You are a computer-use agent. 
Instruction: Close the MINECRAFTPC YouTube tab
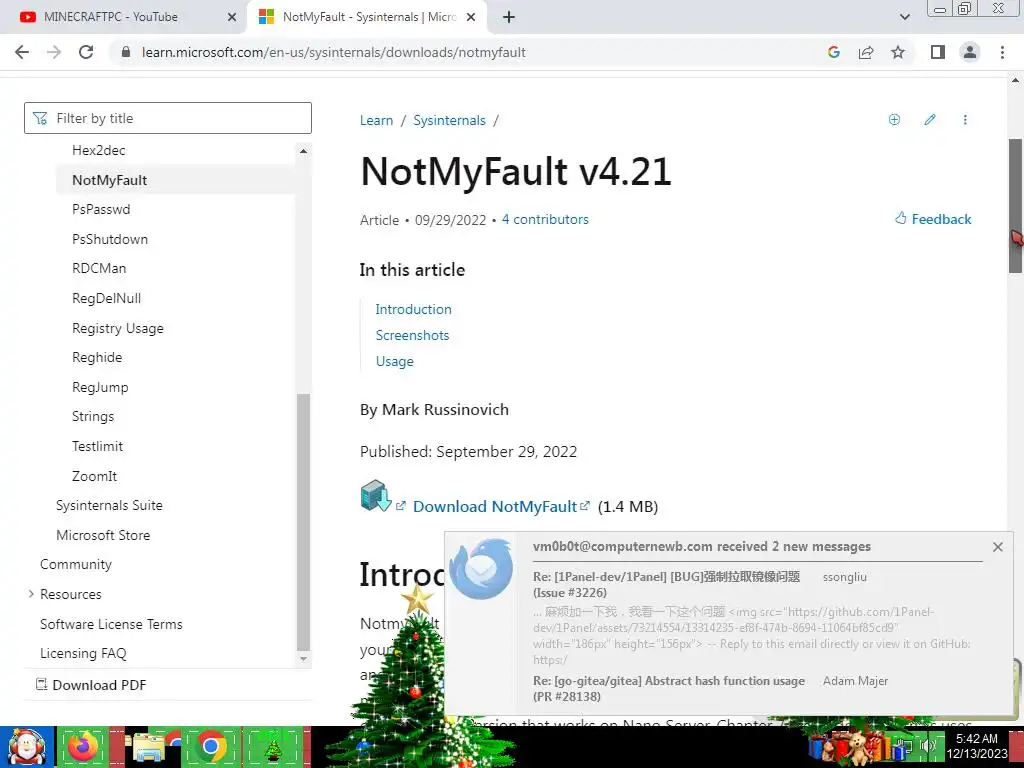[232, 17]
